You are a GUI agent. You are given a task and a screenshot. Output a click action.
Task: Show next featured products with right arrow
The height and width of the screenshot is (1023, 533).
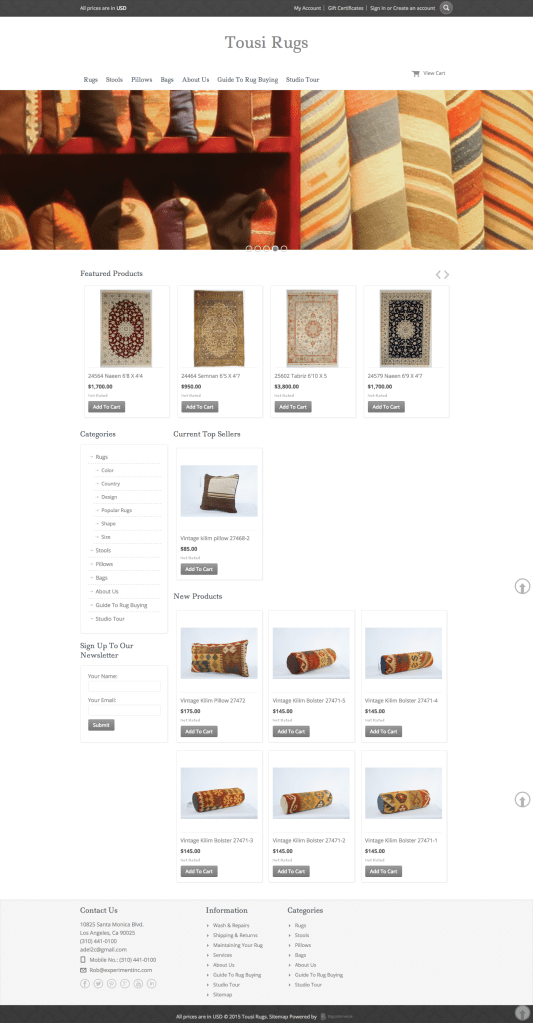(447, 275)
